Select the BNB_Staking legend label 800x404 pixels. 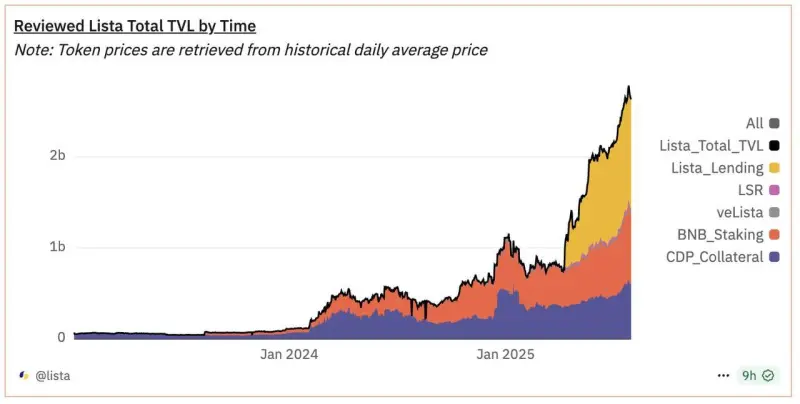pyautogui.click(x=717, y=234)
